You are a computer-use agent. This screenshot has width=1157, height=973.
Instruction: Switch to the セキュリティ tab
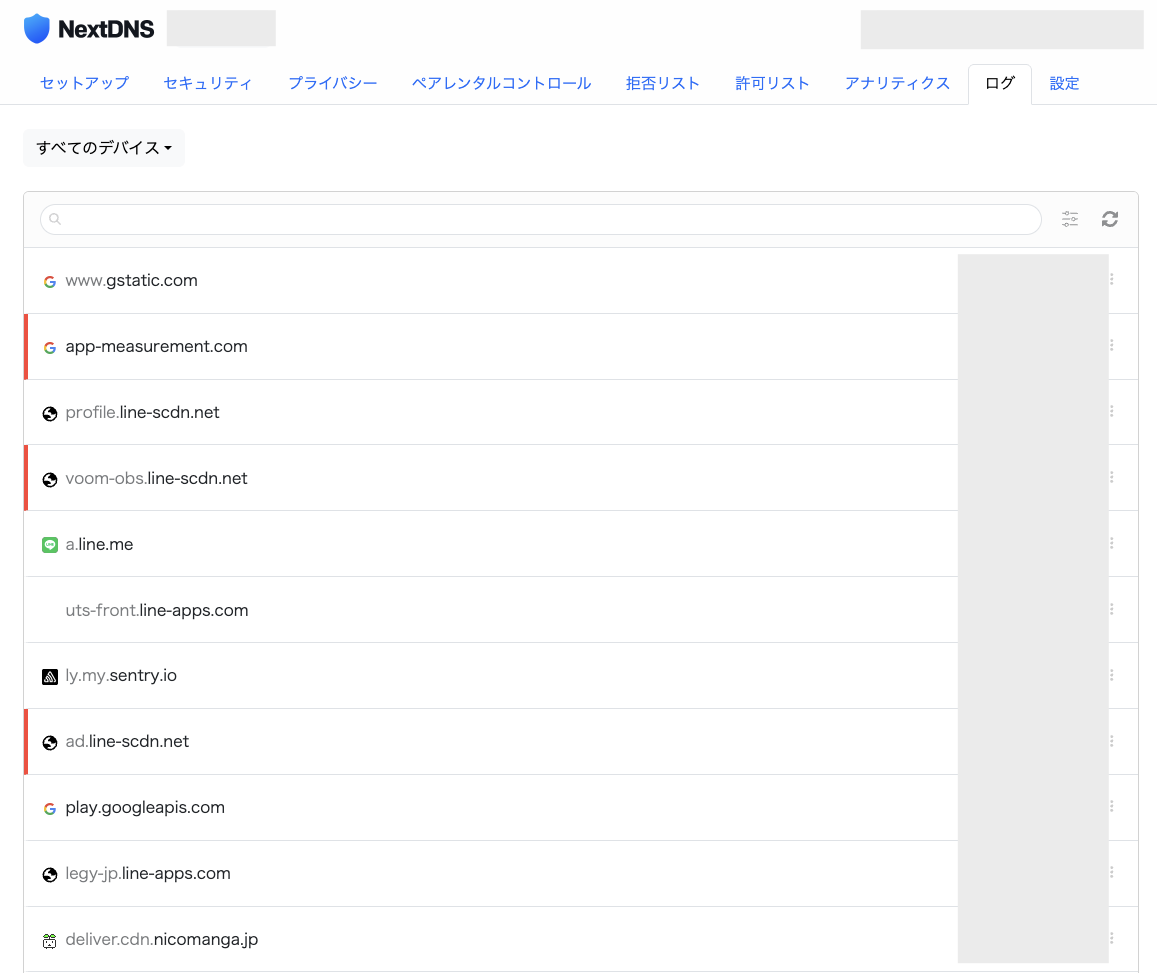[208, 83]
